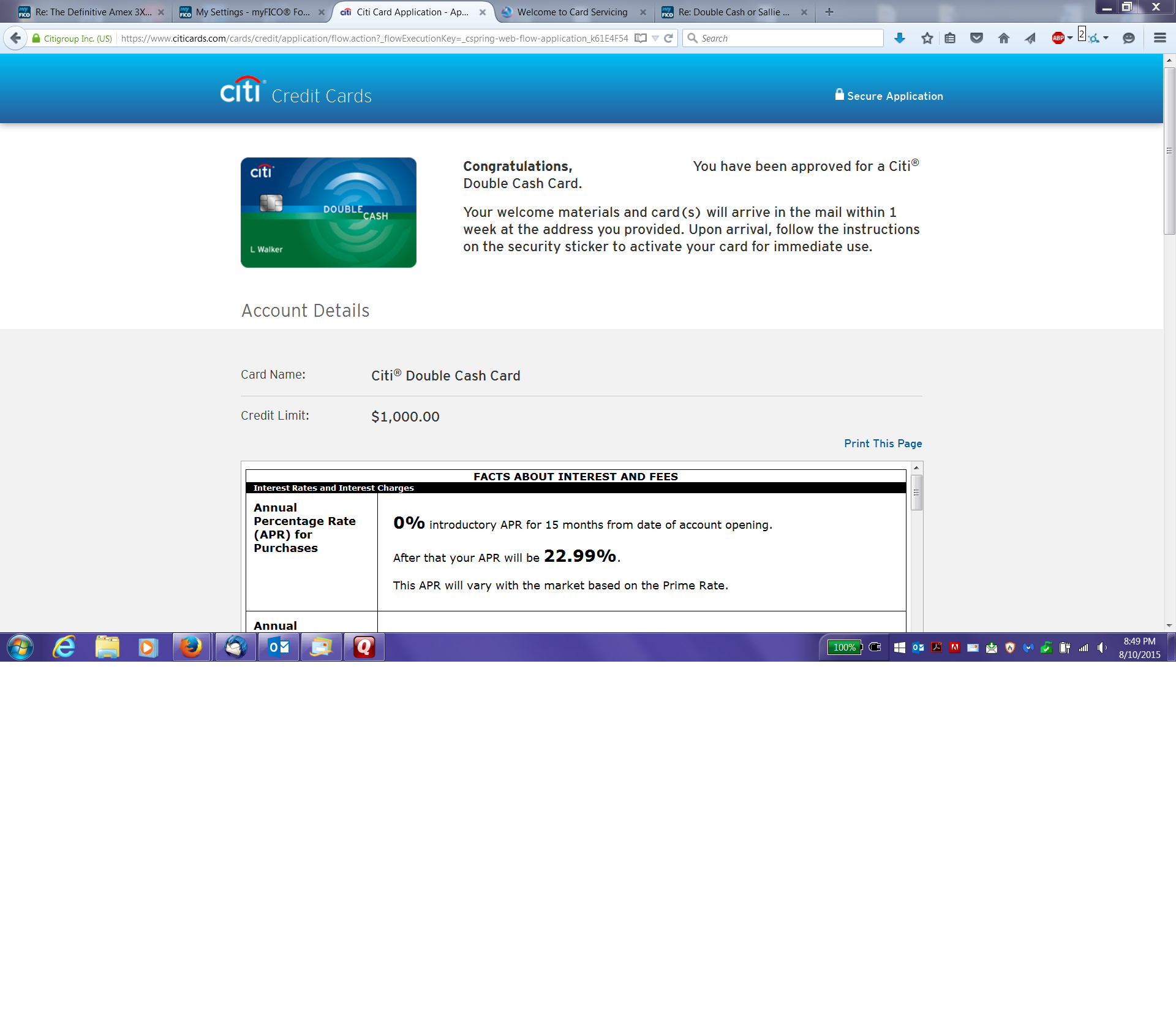This screenshot has height=1017, width=1176.
Task: Switch to 'Re: The Definitive Amex 3X' tab
Action: [93, 12]
